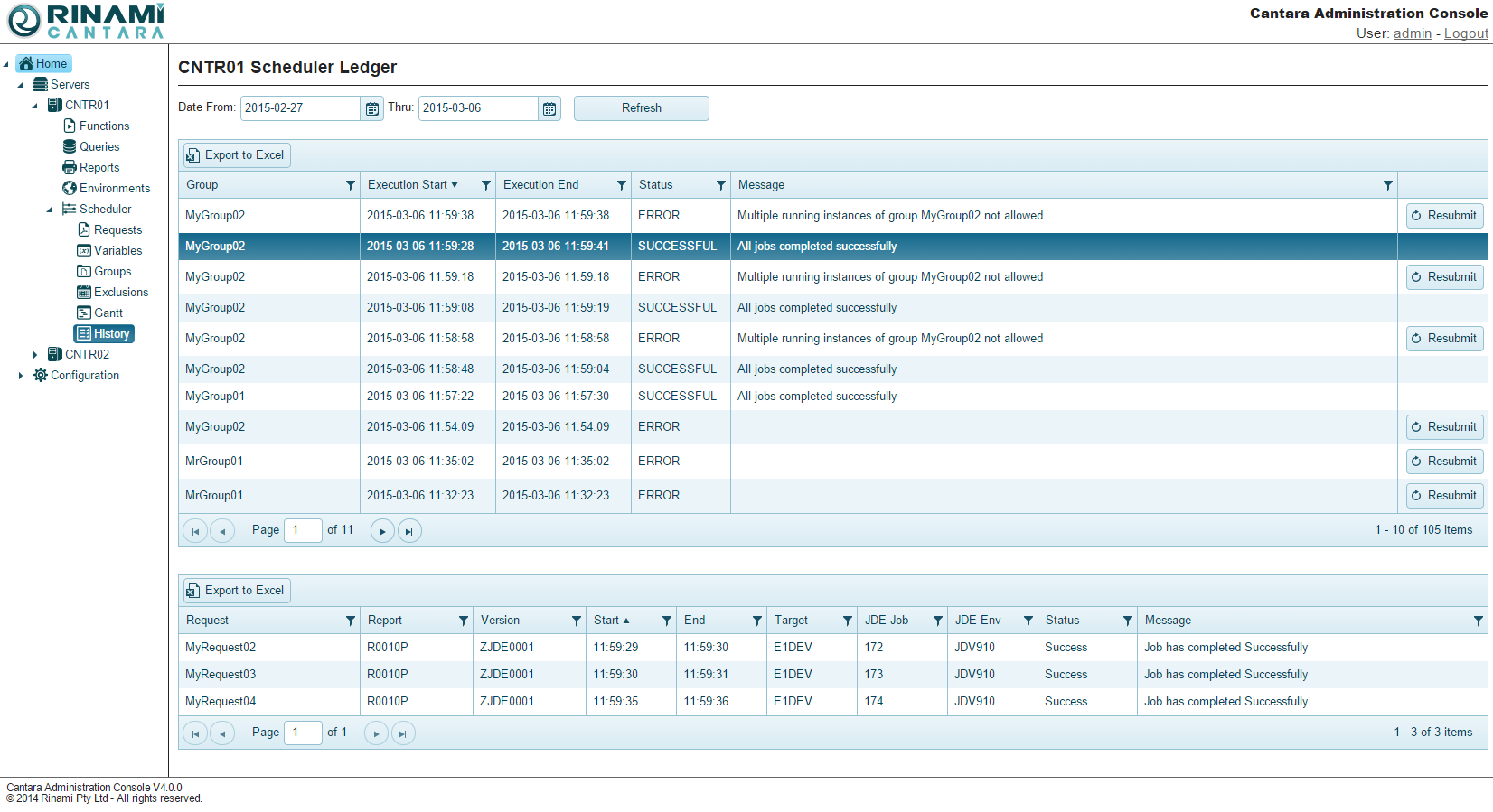Jump to last page of ledger grid

click(x=409, y=531)
